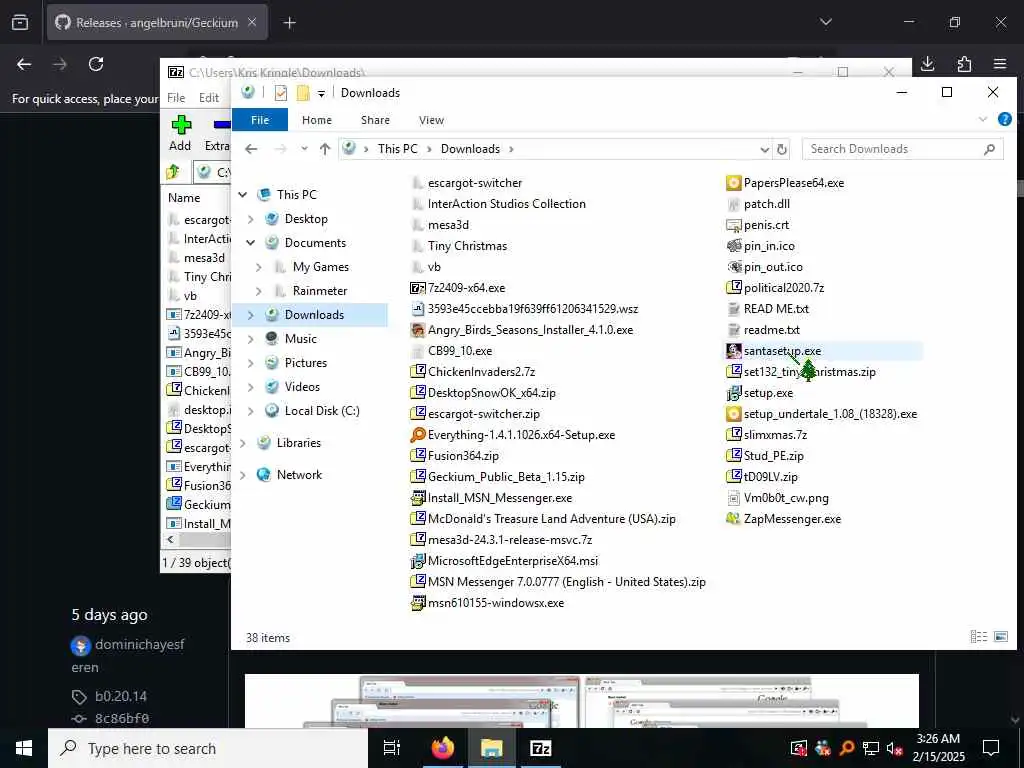Click the PapersPlease64.exe file icon

point(733,183)
